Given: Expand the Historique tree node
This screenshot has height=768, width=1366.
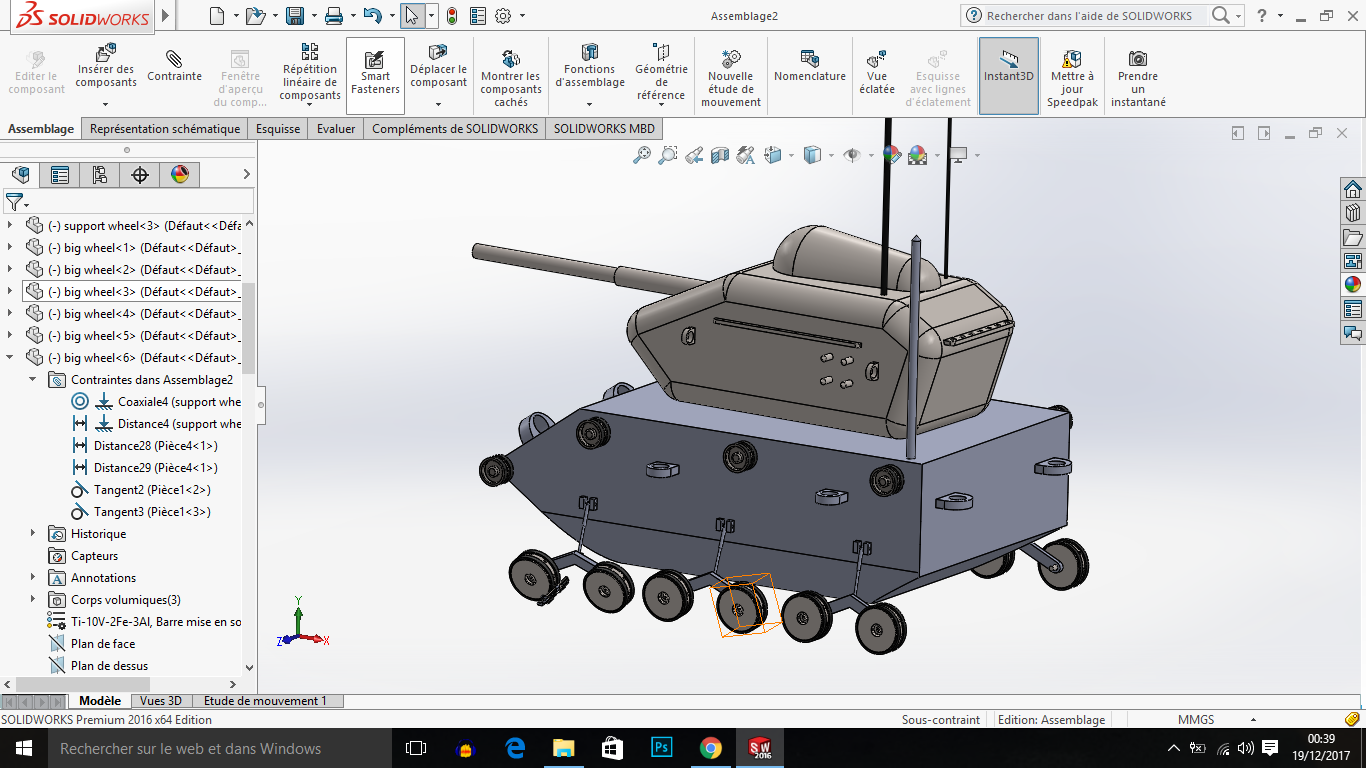Looking at the screenshot, I should [x=33, y=534].
